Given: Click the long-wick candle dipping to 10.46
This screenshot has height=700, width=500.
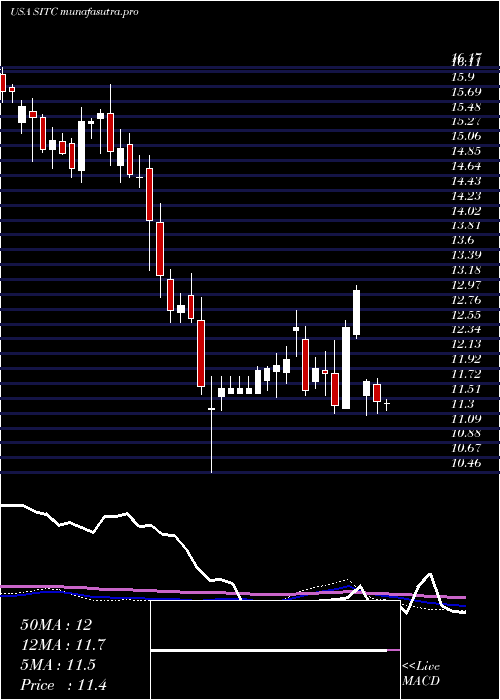Looking at the screenshot, I should [x=212, y=424].
